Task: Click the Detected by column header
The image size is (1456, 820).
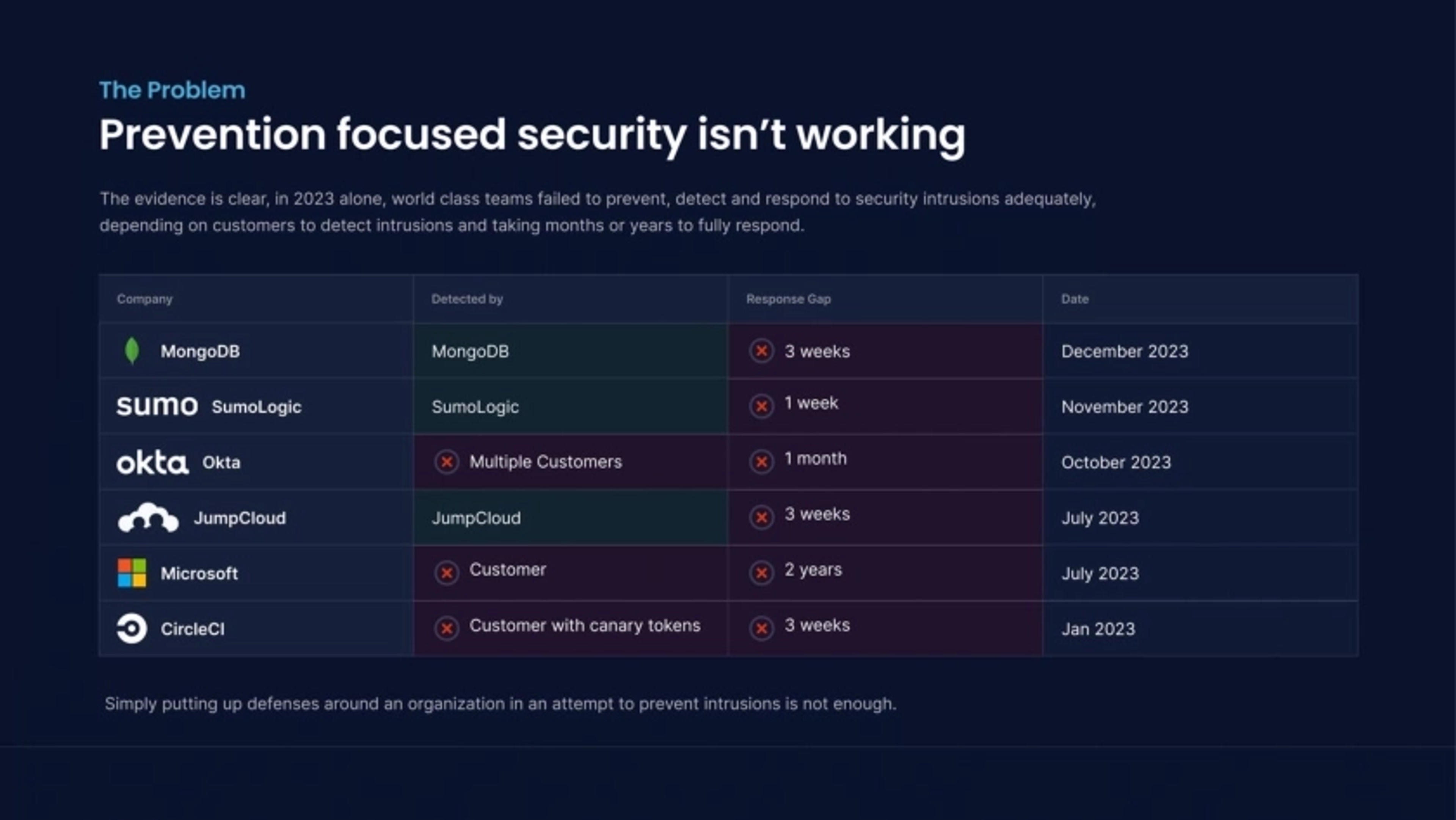Action: coord(466,299)
